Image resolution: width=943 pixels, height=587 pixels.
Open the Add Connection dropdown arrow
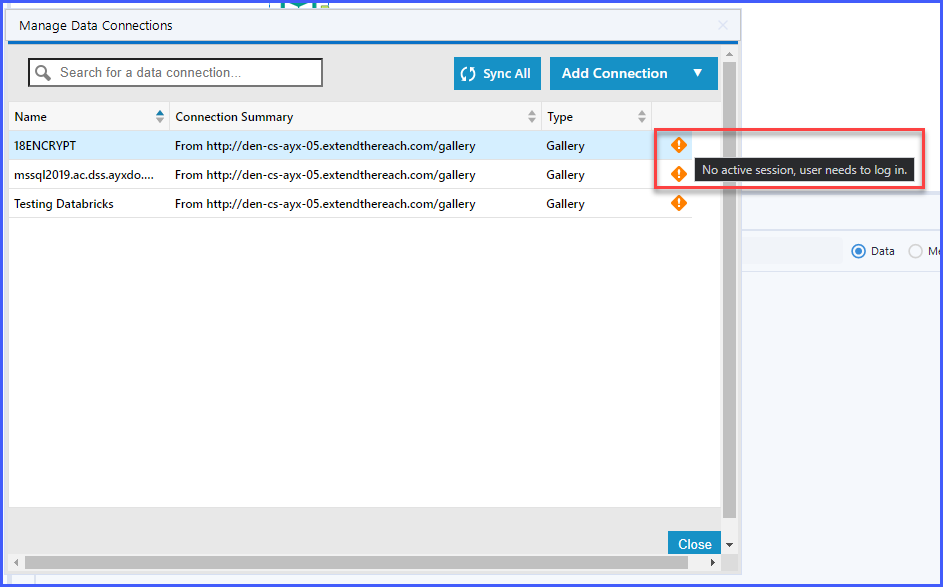coord(698,73)
